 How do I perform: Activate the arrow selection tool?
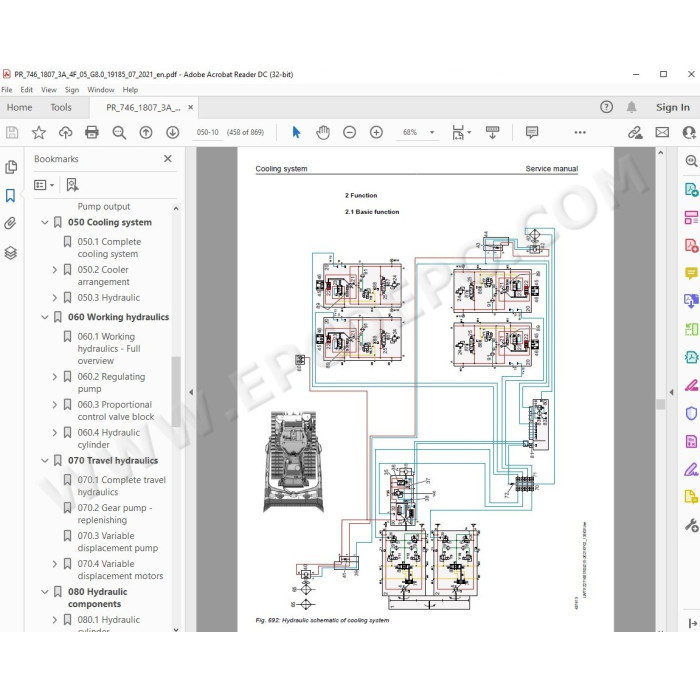296,132
